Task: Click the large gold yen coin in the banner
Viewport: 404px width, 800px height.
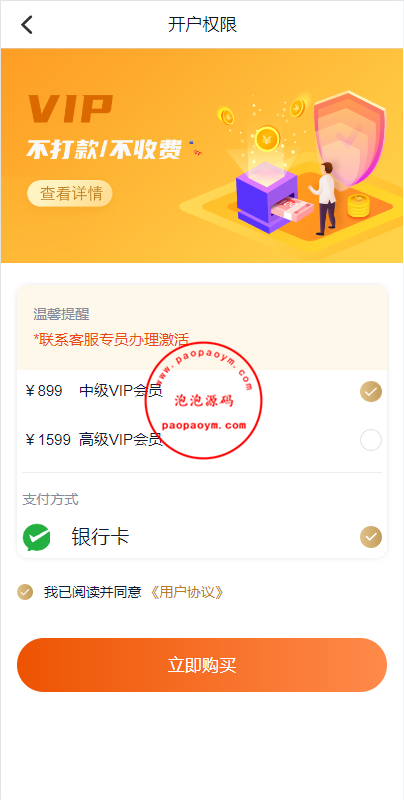Action: [x=268, y=139]
